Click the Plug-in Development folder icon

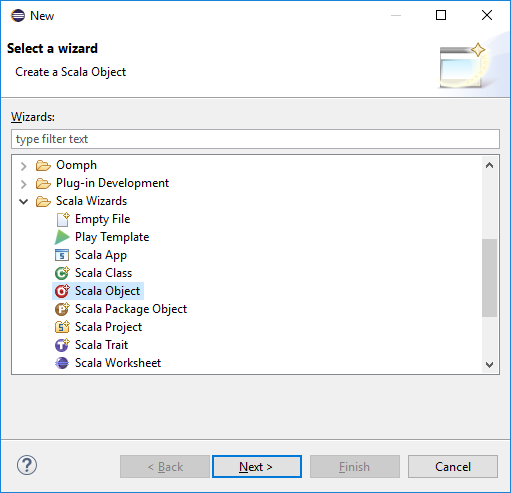(43, 183)
